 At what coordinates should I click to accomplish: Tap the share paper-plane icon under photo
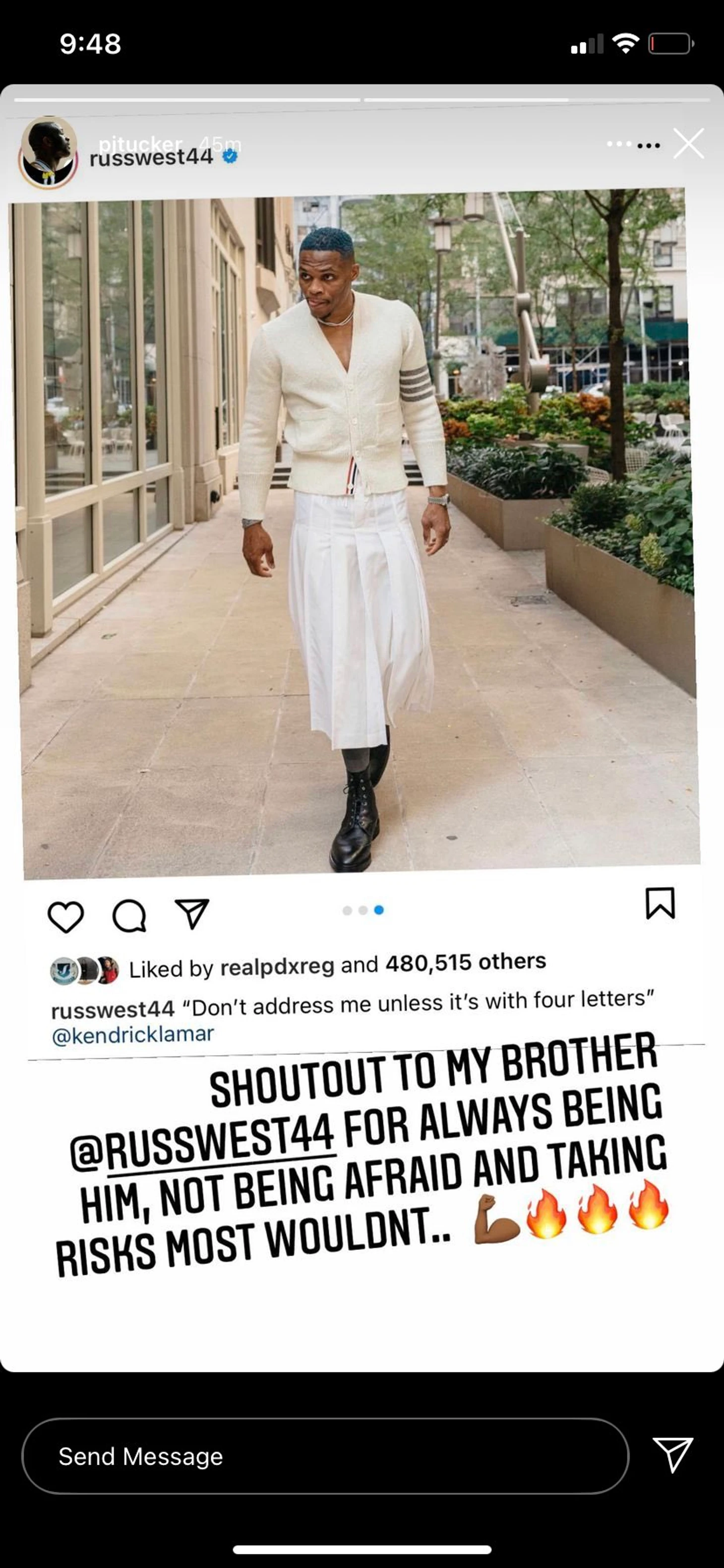(192, 913)
